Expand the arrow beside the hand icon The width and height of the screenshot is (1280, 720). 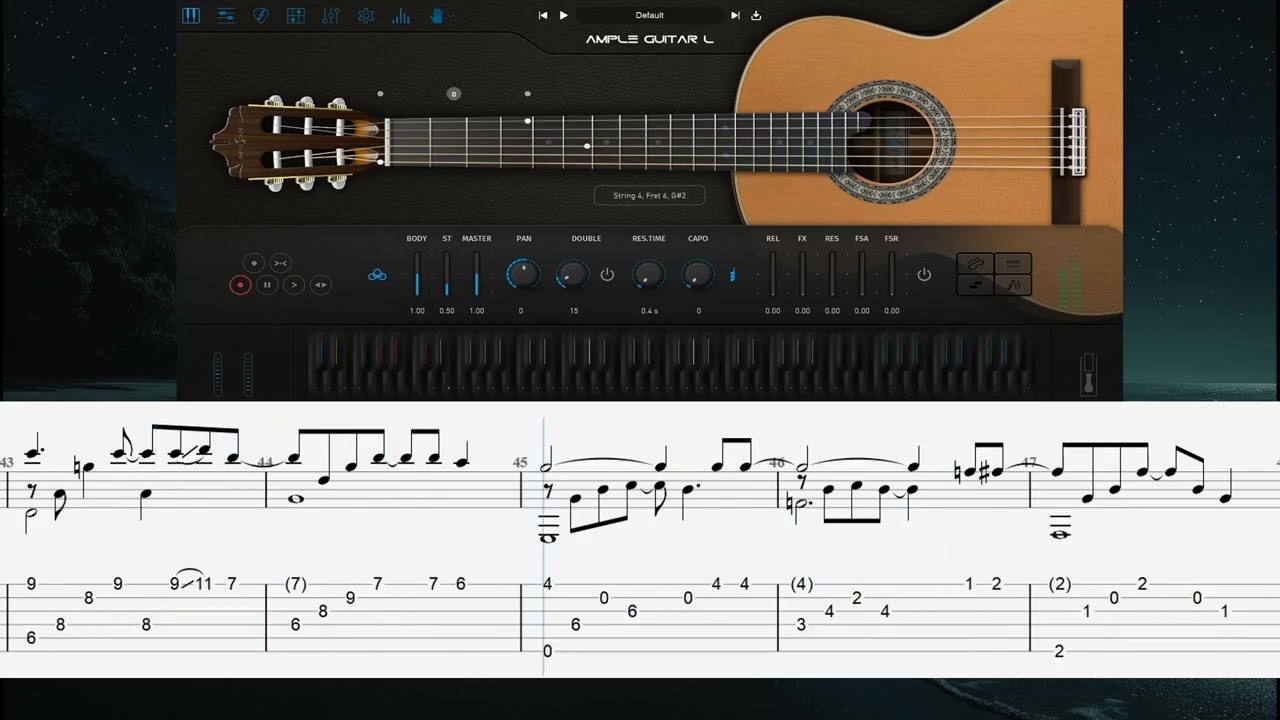pos(451,15)
